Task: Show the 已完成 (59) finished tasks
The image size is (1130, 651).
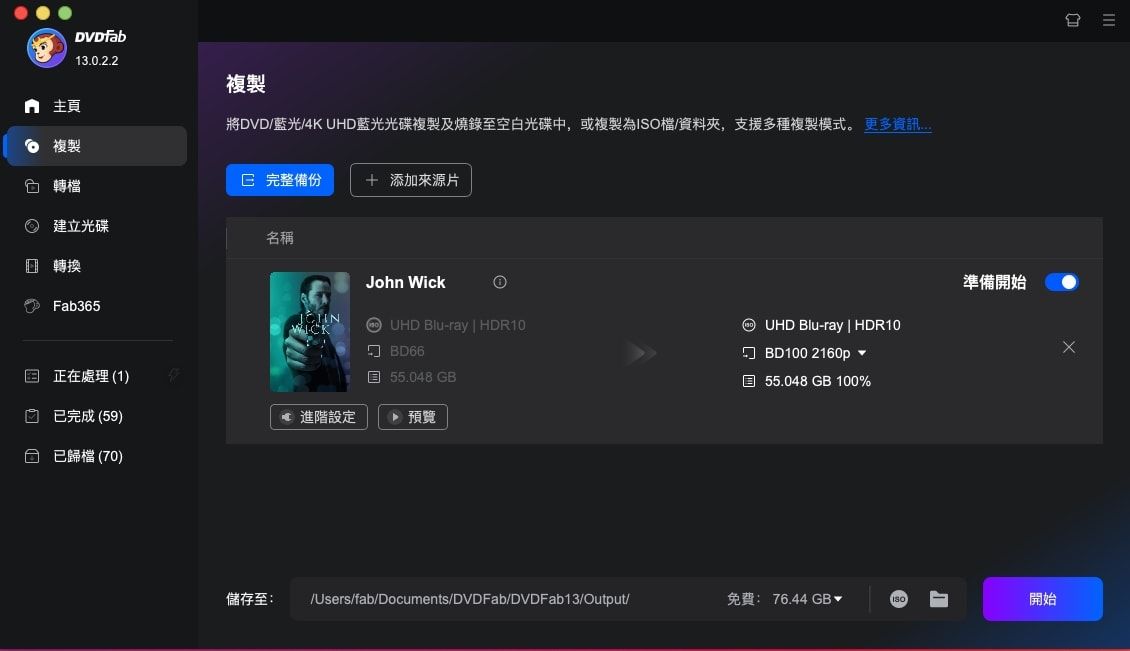Action: coord(96,416)
